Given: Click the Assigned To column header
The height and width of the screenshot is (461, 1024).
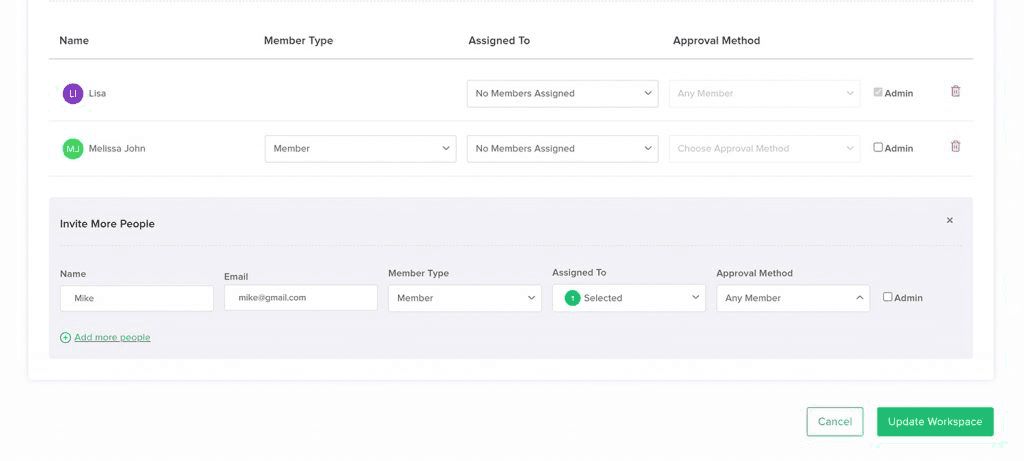Looking at the screenshot, I should 499,40.
